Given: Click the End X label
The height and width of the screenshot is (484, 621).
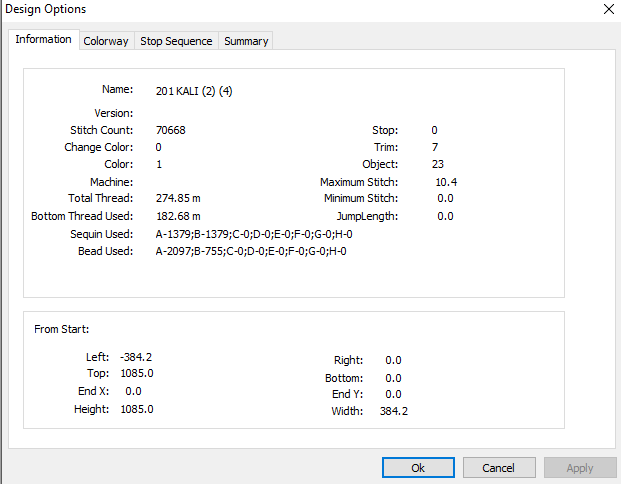Looking at the screenshot, I should coord(93,391).
